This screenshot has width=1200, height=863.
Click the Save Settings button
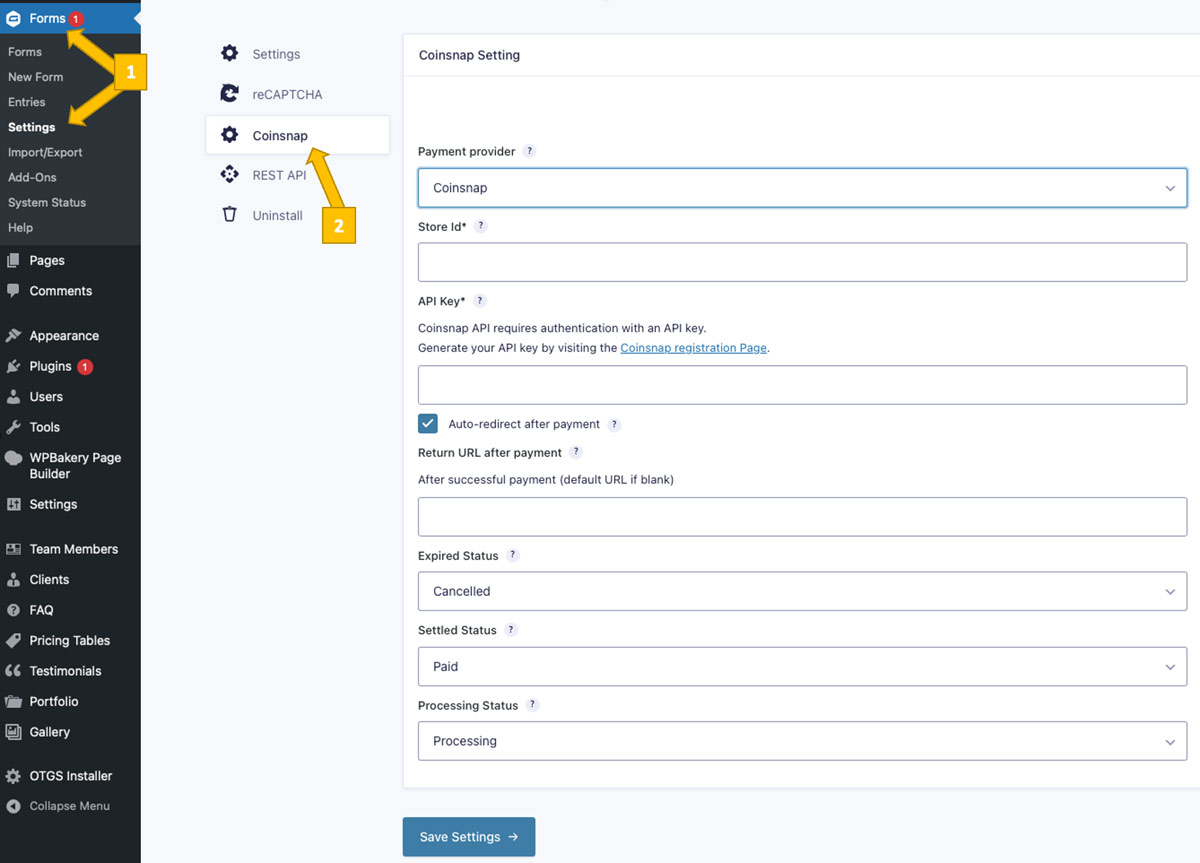point(468,836)
